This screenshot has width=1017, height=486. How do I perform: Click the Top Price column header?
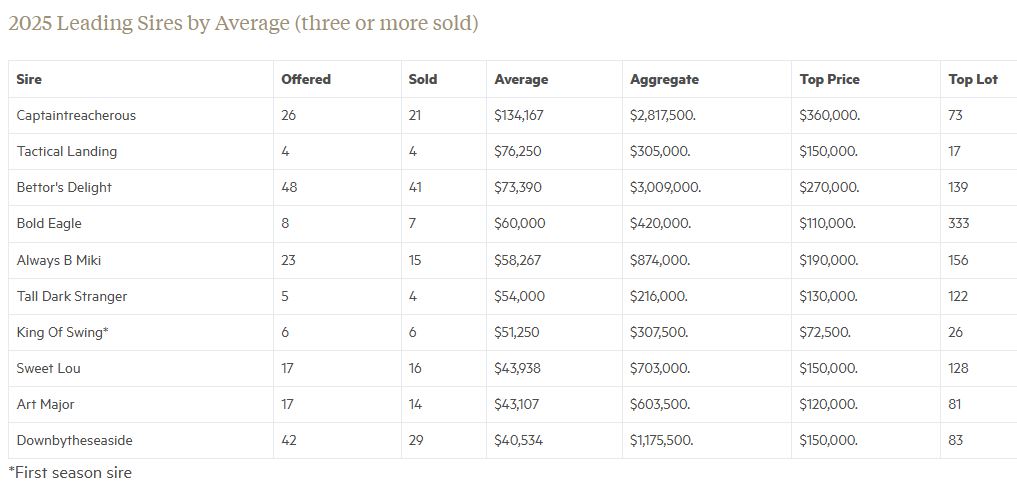[829, 79]
